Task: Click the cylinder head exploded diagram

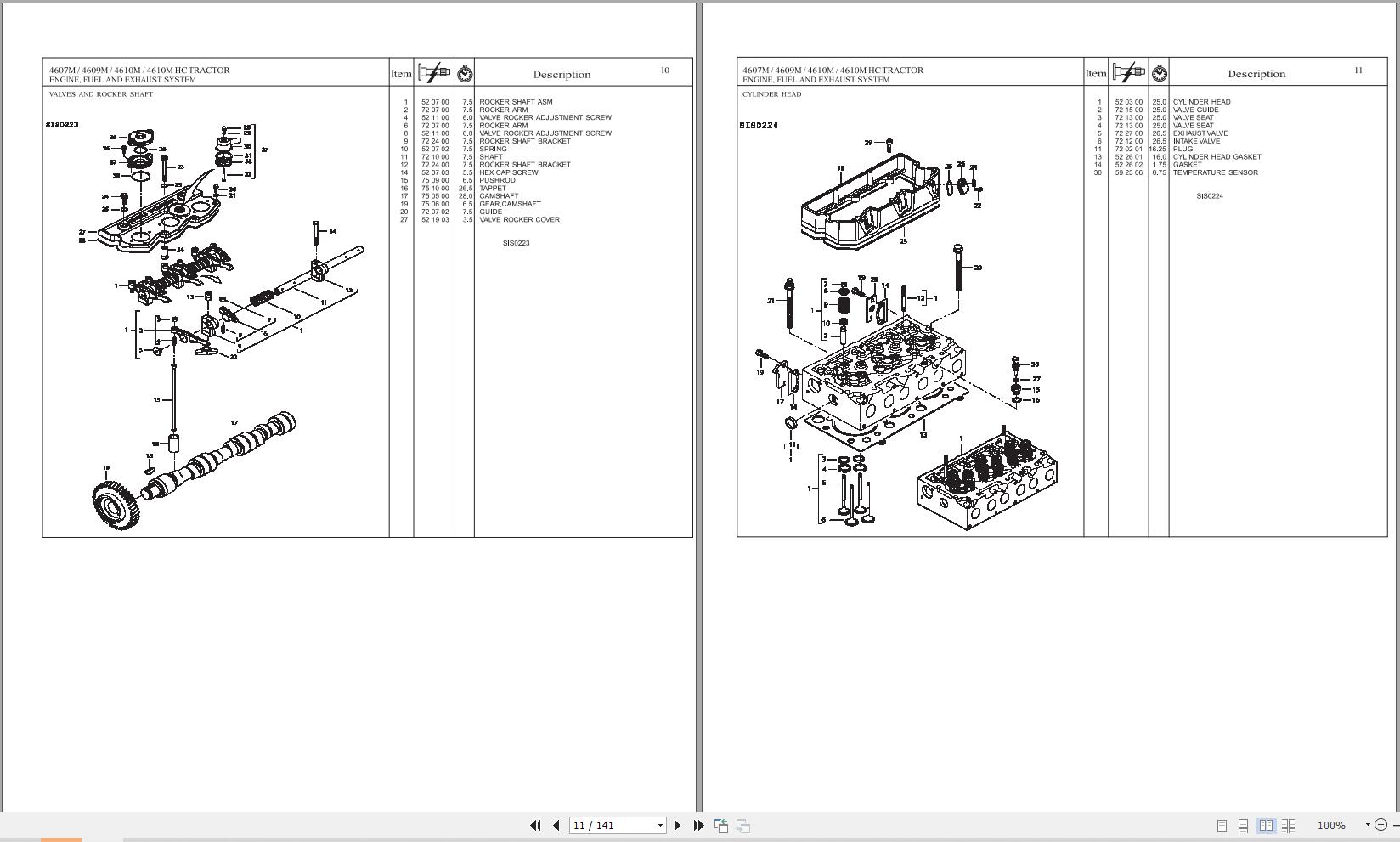Action: pos(907,334)
